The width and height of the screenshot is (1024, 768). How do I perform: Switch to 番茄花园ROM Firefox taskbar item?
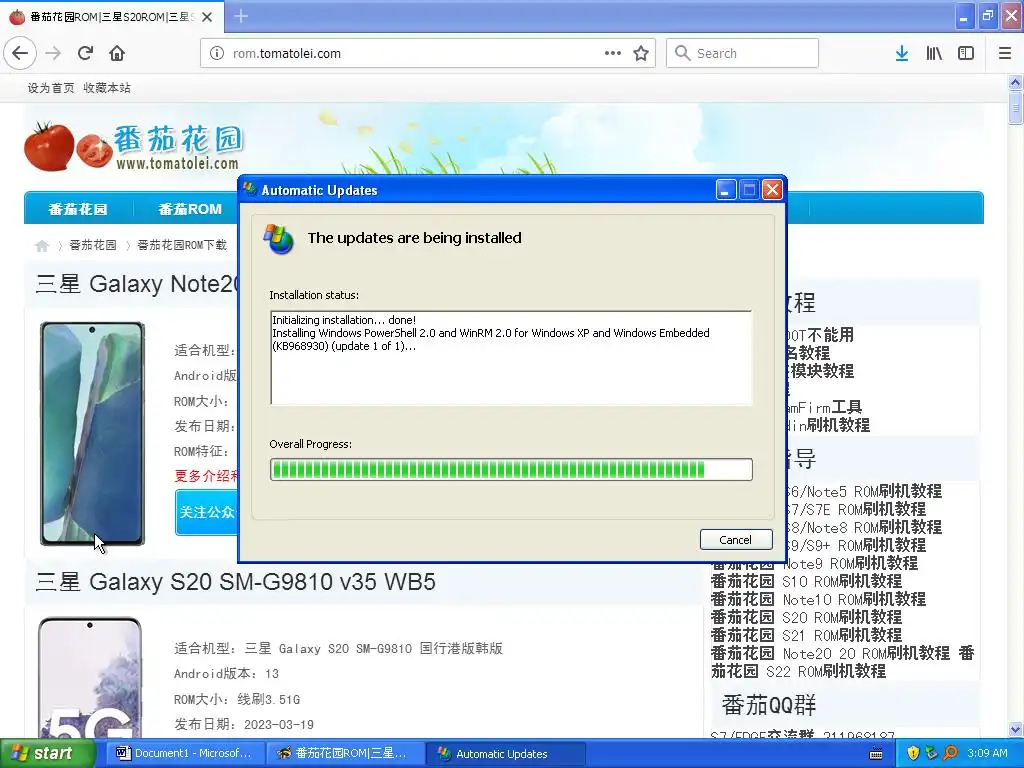(x=345, y=754)
